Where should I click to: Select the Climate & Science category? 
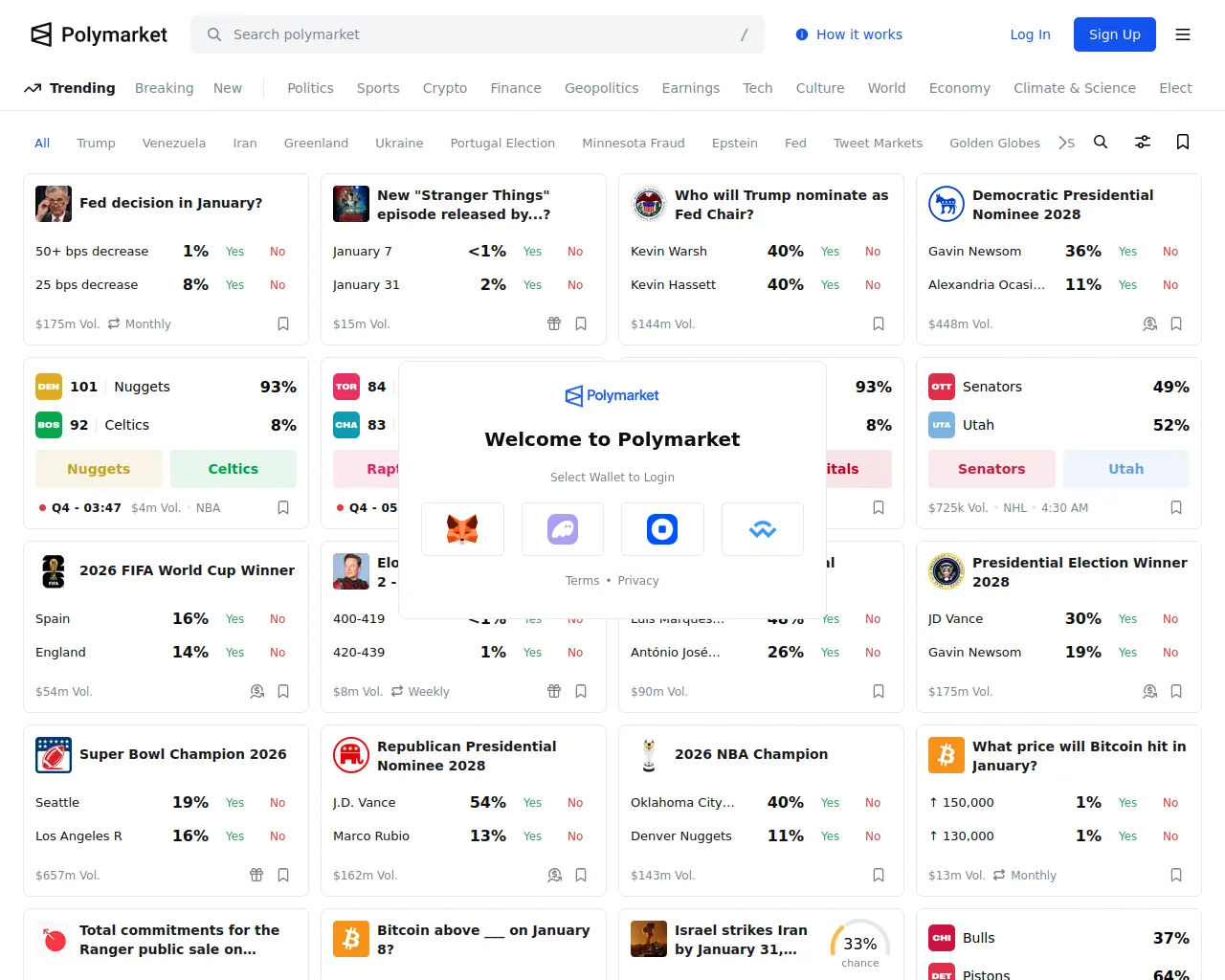point(1075,88)
